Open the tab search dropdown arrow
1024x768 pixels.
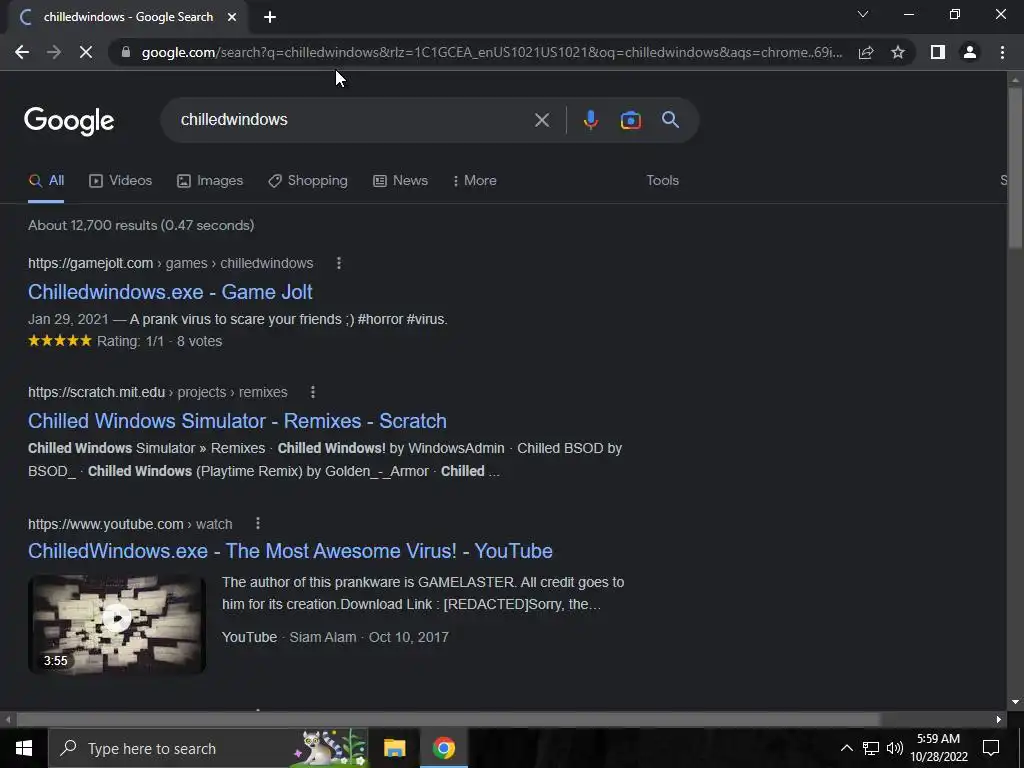[x=863, y=14]
